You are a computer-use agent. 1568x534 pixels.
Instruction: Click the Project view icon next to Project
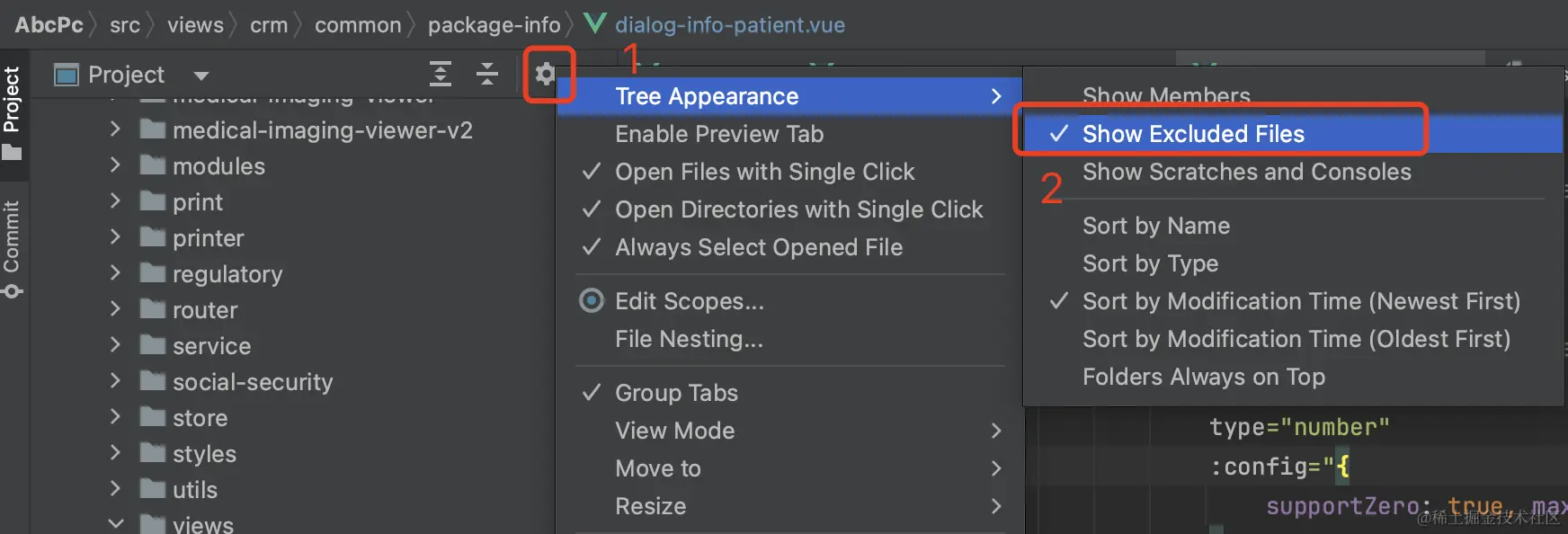pos(65,75)
